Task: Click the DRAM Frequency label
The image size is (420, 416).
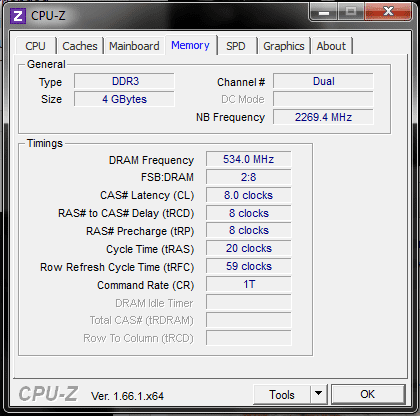Action: [x=151, y=160]
